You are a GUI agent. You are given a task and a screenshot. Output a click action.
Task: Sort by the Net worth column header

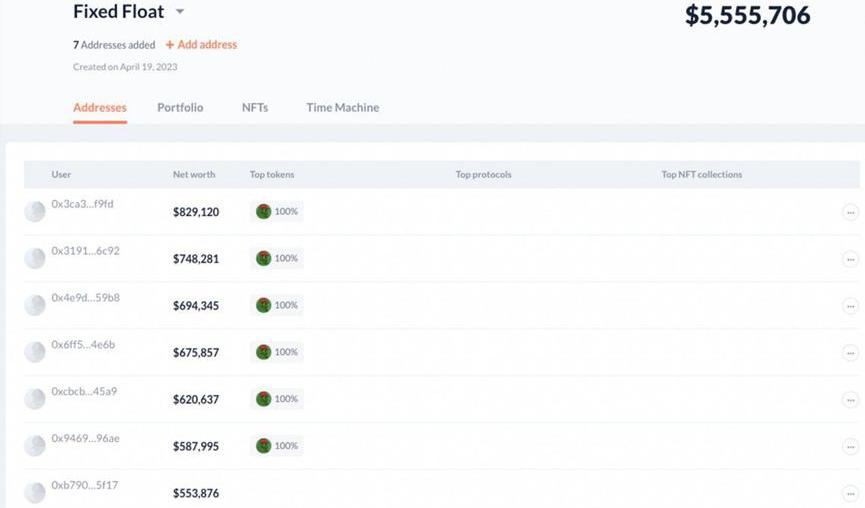194,175
